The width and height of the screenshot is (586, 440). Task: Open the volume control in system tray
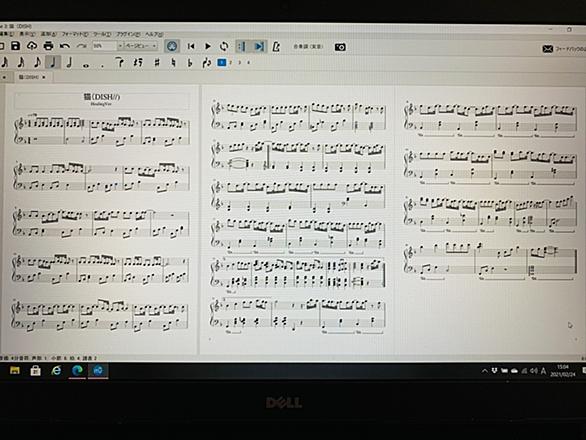coord(534,371)
